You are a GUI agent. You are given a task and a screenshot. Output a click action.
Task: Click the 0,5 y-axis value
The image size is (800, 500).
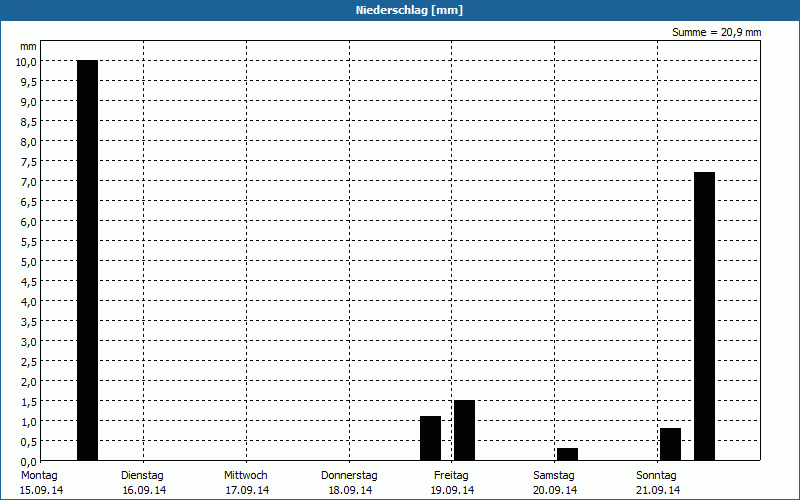coord(29,441)
